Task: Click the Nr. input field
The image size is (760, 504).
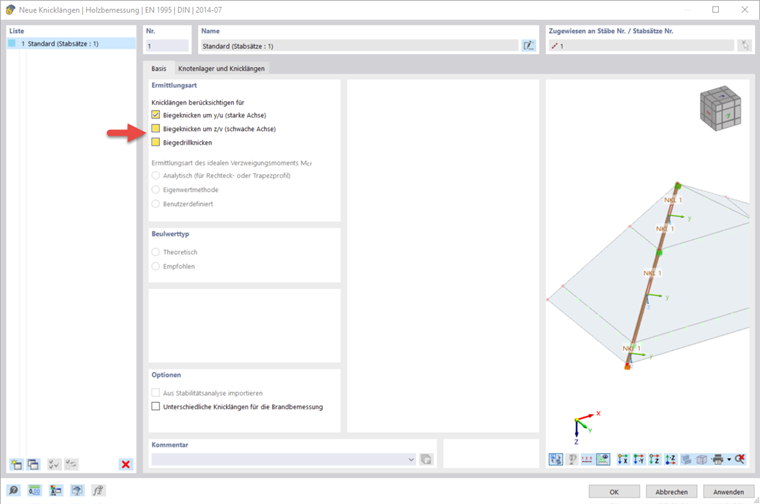Action: (167, 46)
